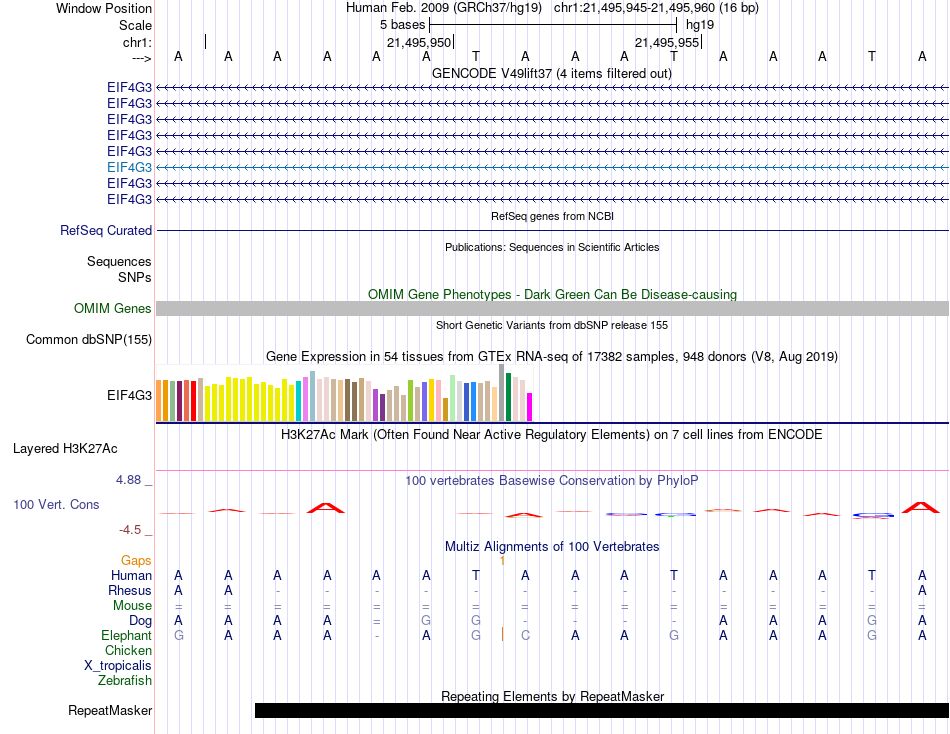Click the tallest gray GTEx expression bar
This screenshot has height=734, width=950.
pyautogui.click(x=501, y=392)
